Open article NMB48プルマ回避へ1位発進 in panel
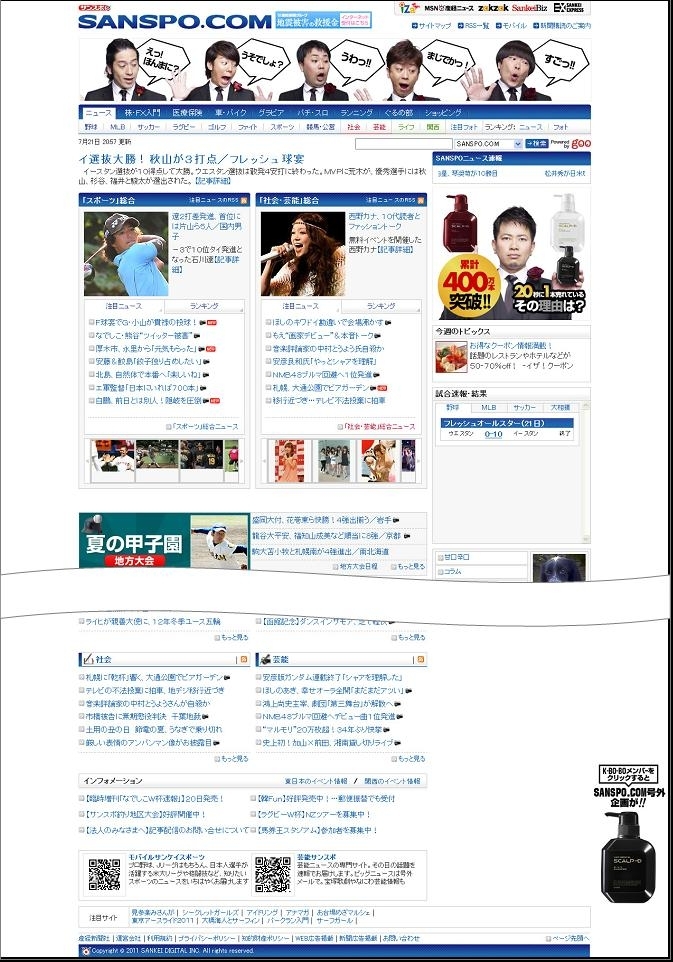Screen dimensions: 673x962 pos(322,374)
